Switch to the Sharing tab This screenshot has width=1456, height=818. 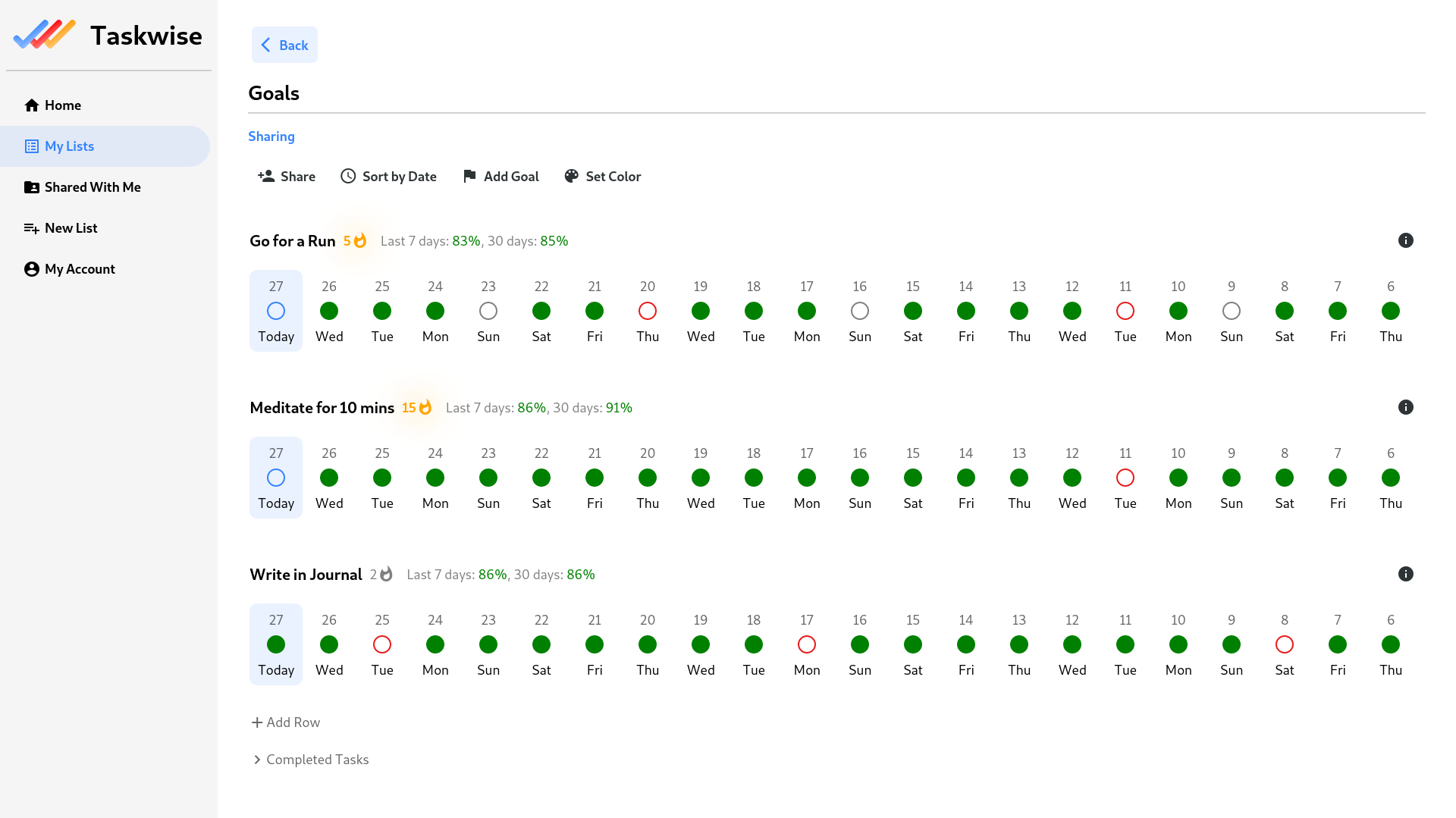271,136
